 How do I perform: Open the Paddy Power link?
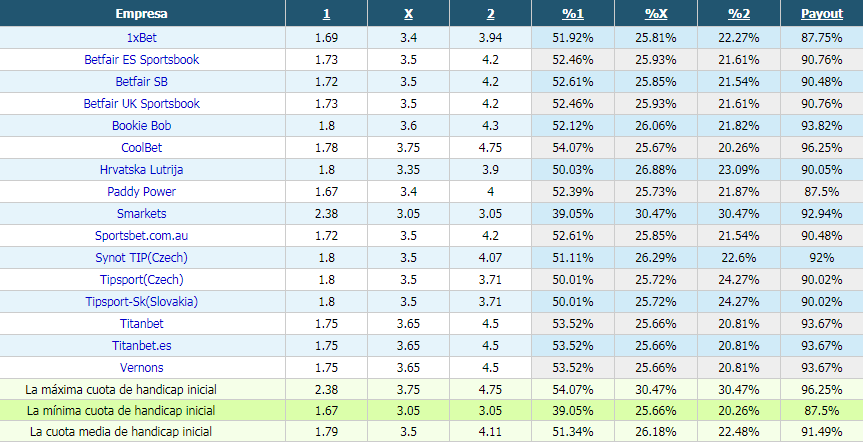click(141, 192)
